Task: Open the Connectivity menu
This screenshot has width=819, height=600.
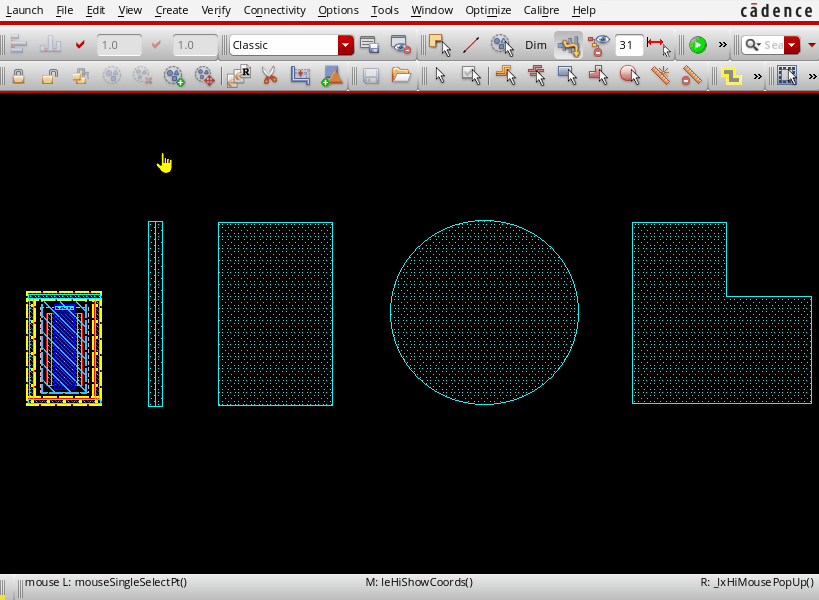Action: 274,10
